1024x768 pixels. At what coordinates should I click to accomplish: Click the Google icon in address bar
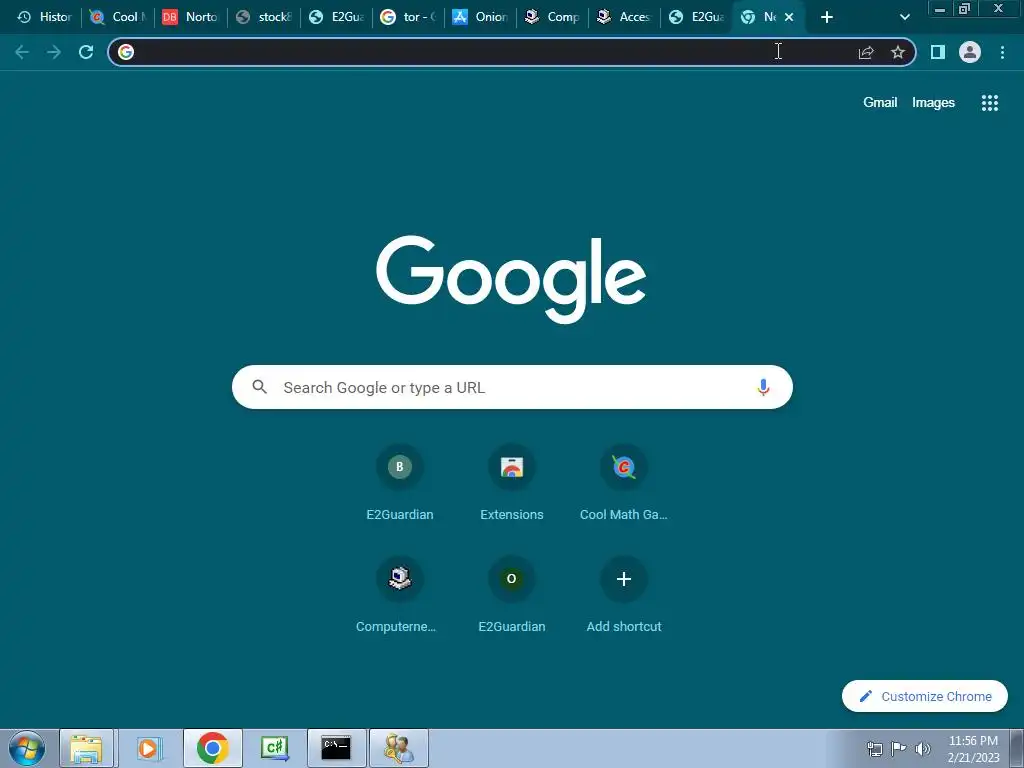(126, 52)
